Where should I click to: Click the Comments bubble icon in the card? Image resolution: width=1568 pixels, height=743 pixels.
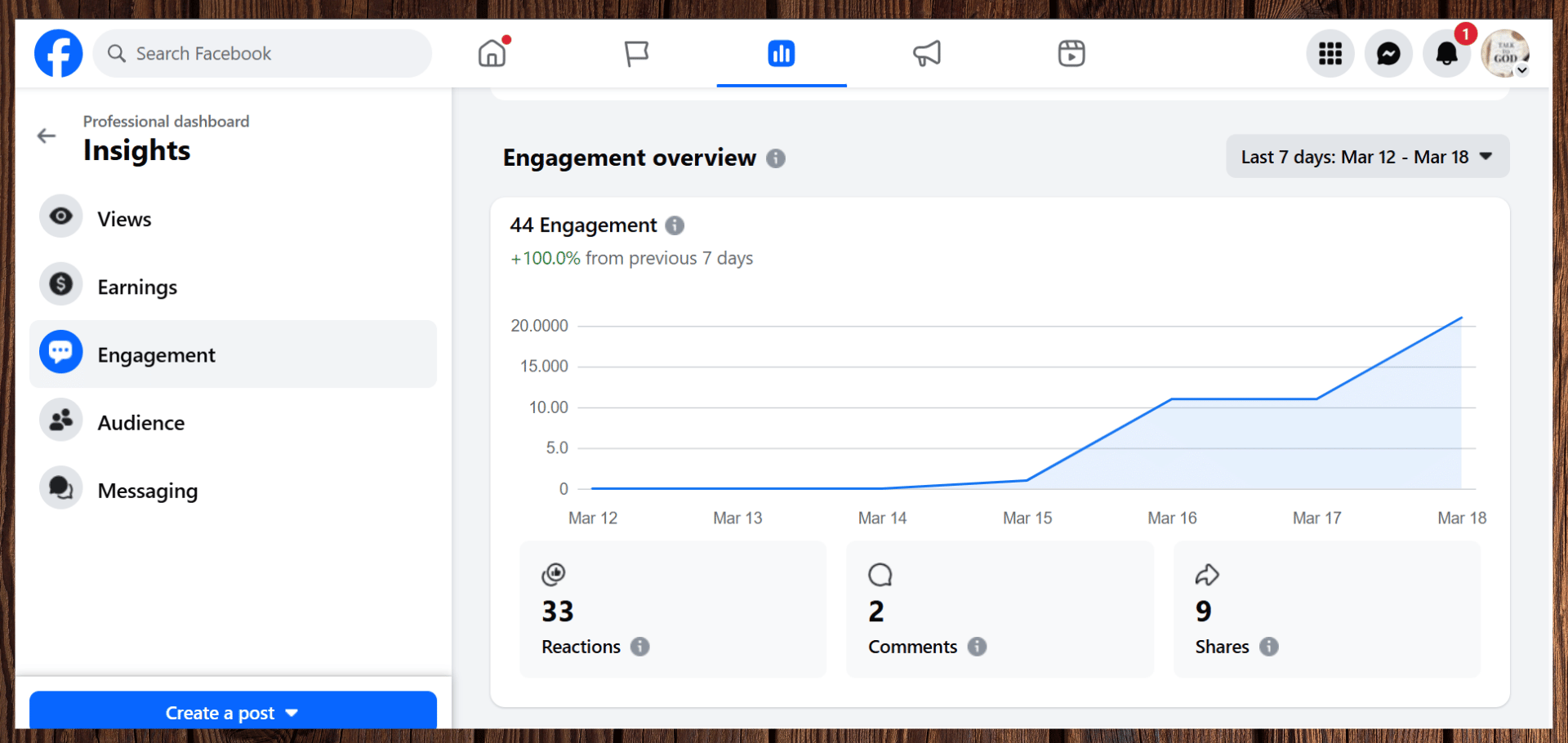pos(880,575)
